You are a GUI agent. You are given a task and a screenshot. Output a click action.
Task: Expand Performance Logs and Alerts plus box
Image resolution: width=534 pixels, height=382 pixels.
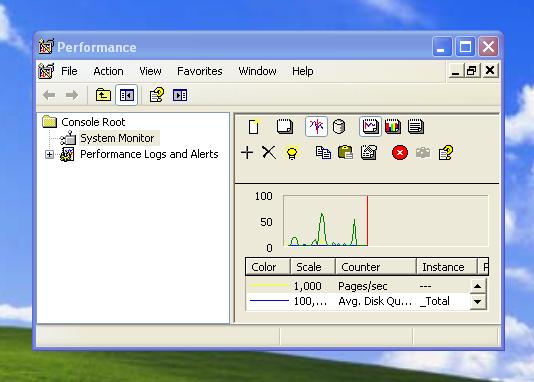[x=49, y=155]
